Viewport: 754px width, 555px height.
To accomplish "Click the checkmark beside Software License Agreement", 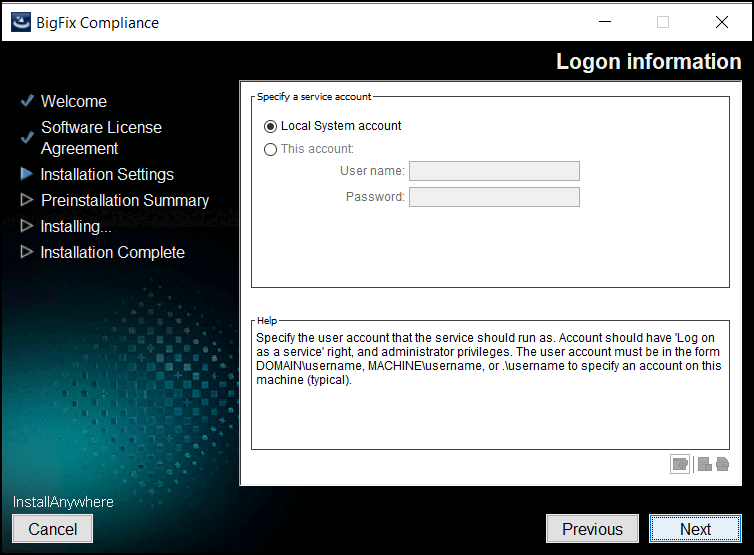I will click(27, 138).
